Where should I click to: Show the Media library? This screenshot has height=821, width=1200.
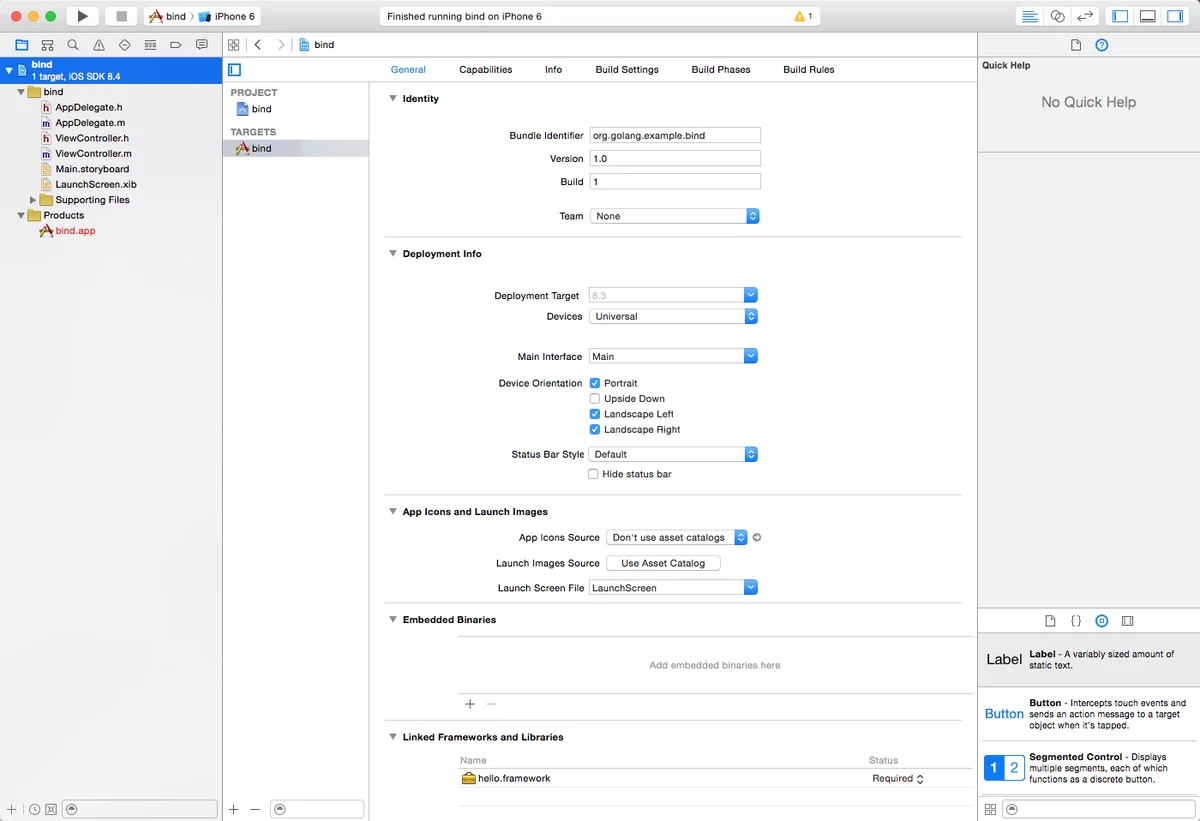(x=1128, y=621)
